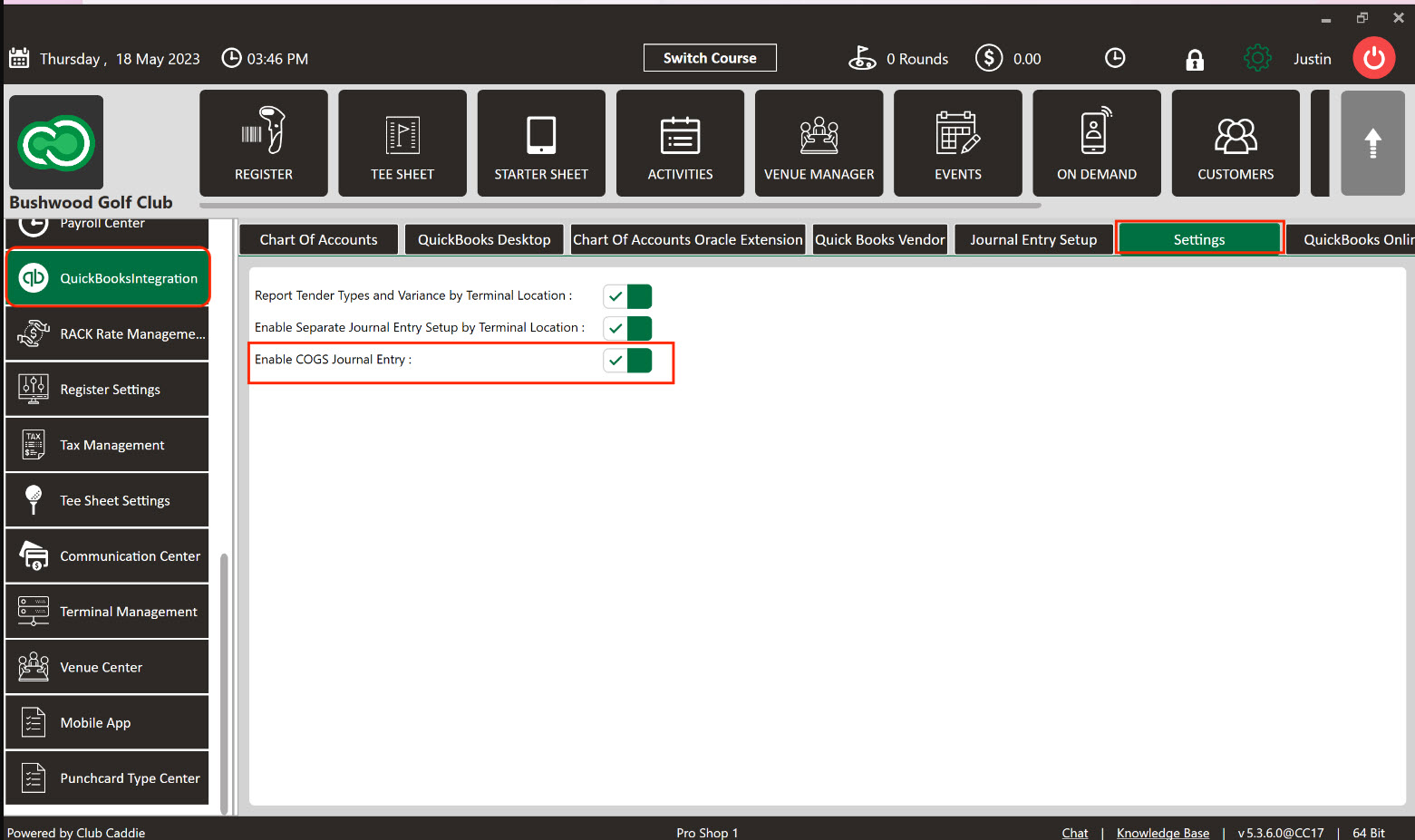This screenshot has height=840, width=1415.
Task: Open Chart Of Accounts Oracle Extension tab
Action: tap(688, 239)
